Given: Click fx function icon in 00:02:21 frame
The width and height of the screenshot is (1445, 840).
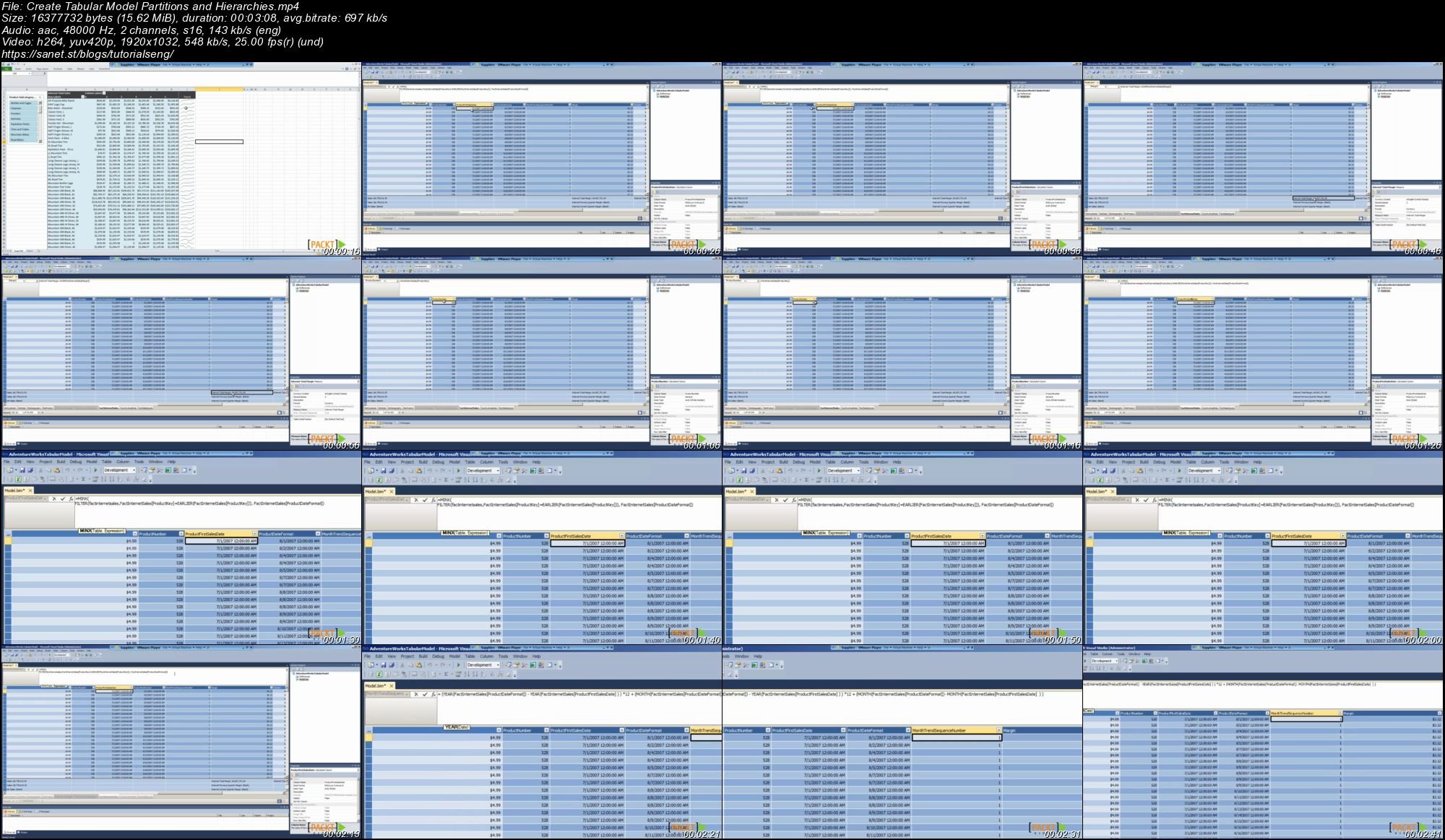Looking at the screenshot, I should (x=433, y=694).
